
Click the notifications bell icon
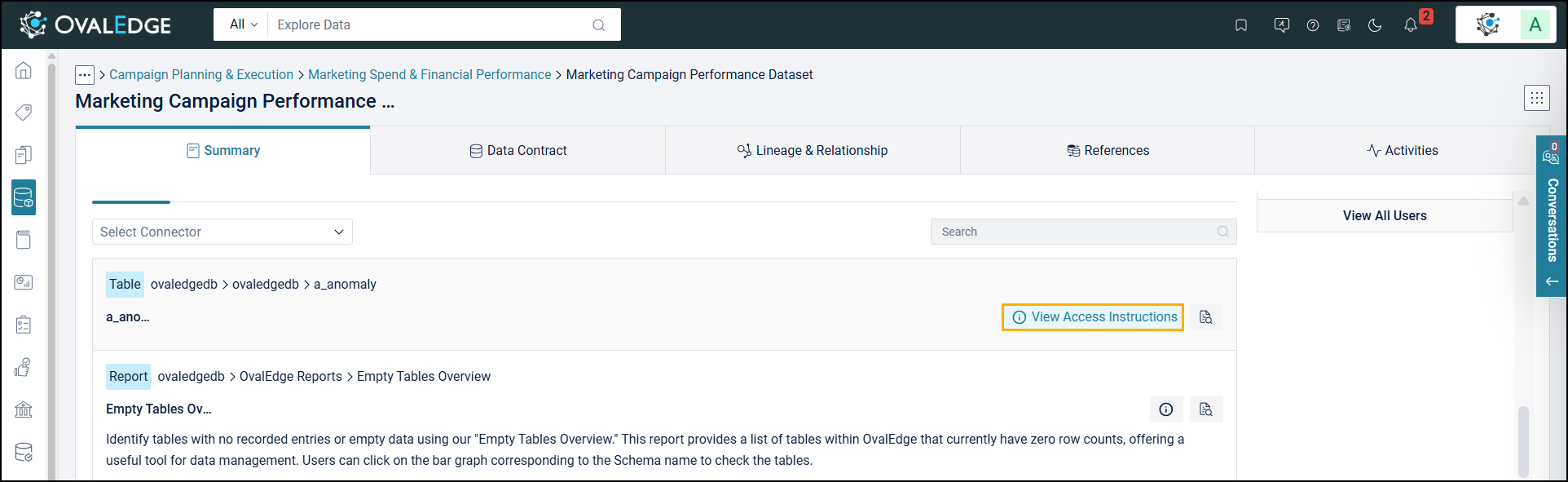tap(1411, 25)
